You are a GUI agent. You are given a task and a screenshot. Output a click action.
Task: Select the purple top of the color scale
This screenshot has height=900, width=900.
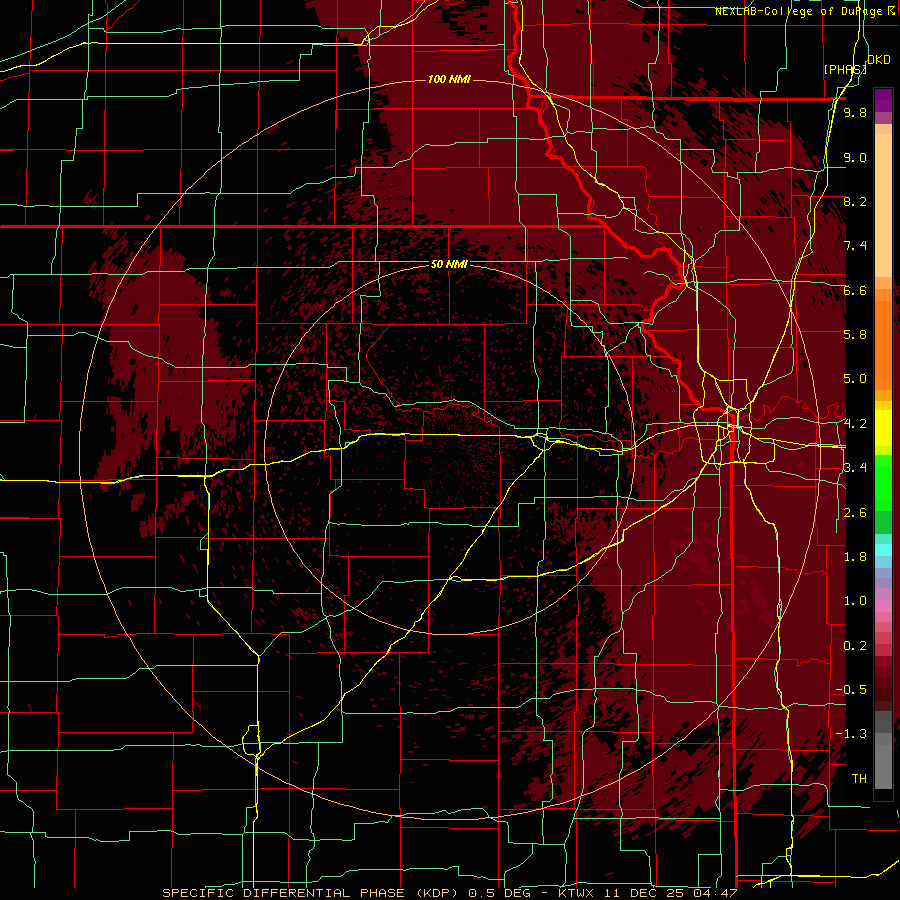pyautogui.click(x=883, y=100)
